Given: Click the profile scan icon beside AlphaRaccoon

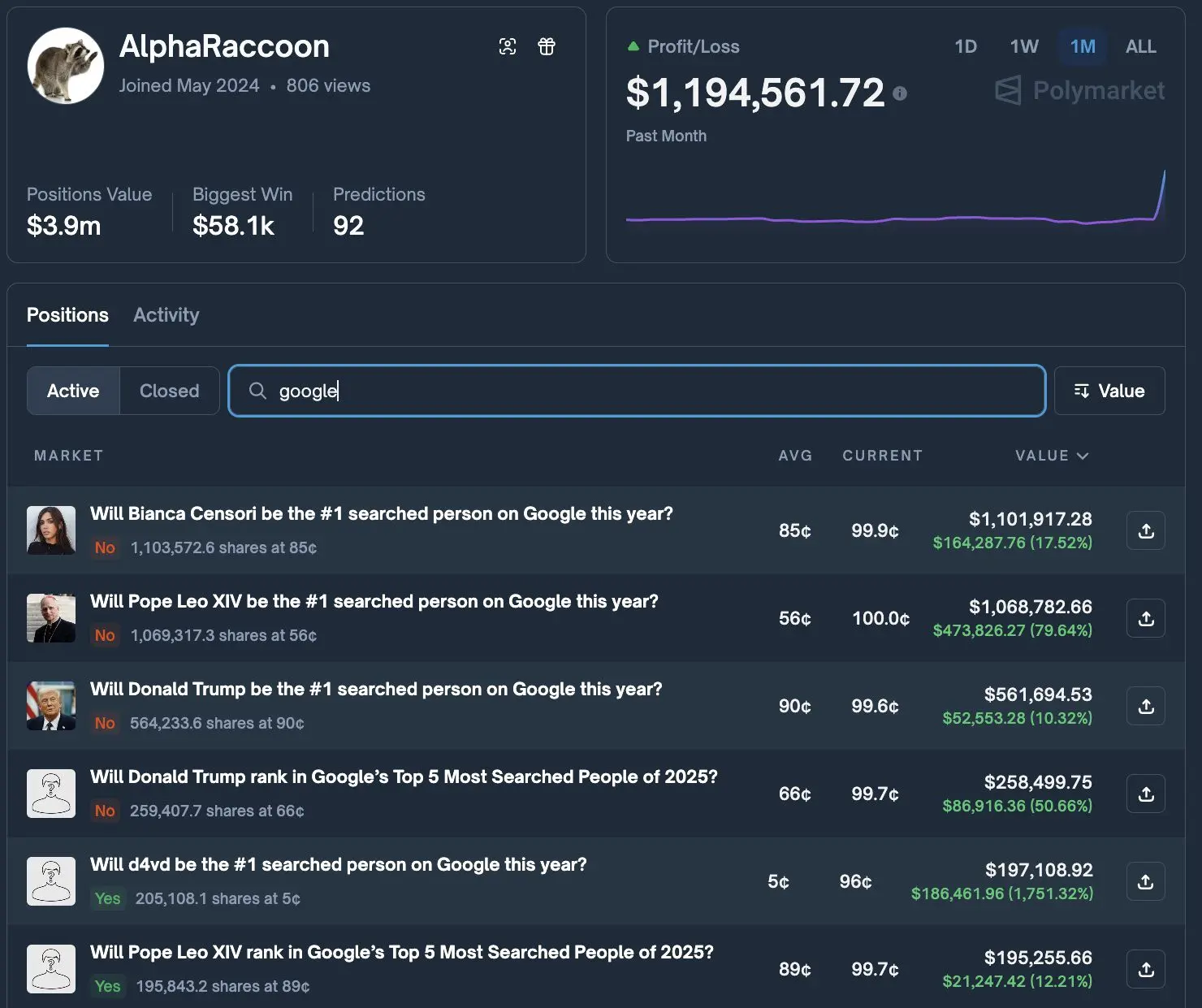Looking at the screenshot, I should click(x=508, y=46).
